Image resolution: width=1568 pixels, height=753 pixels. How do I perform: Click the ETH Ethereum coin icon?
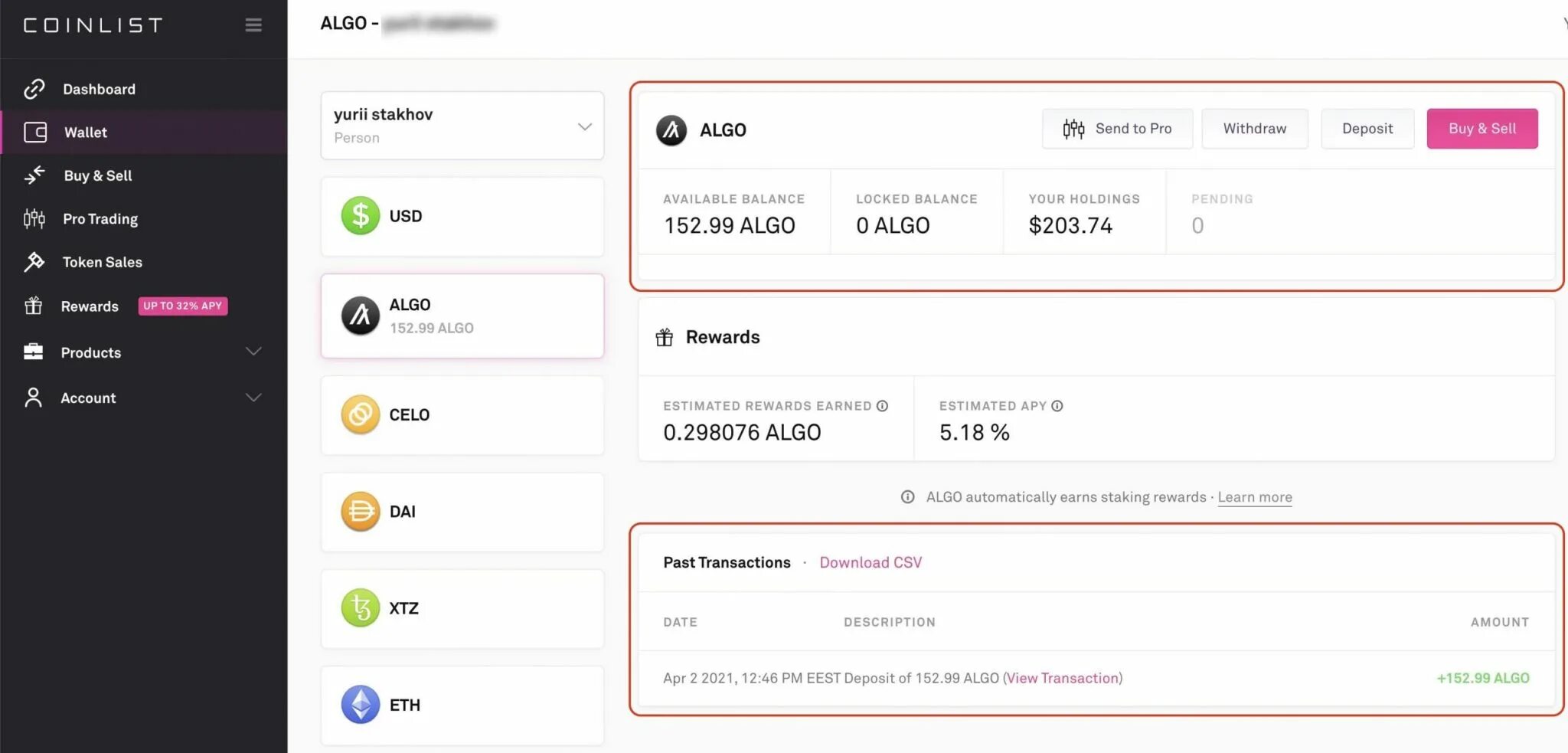pyautogui.click(x=361, y=705)
